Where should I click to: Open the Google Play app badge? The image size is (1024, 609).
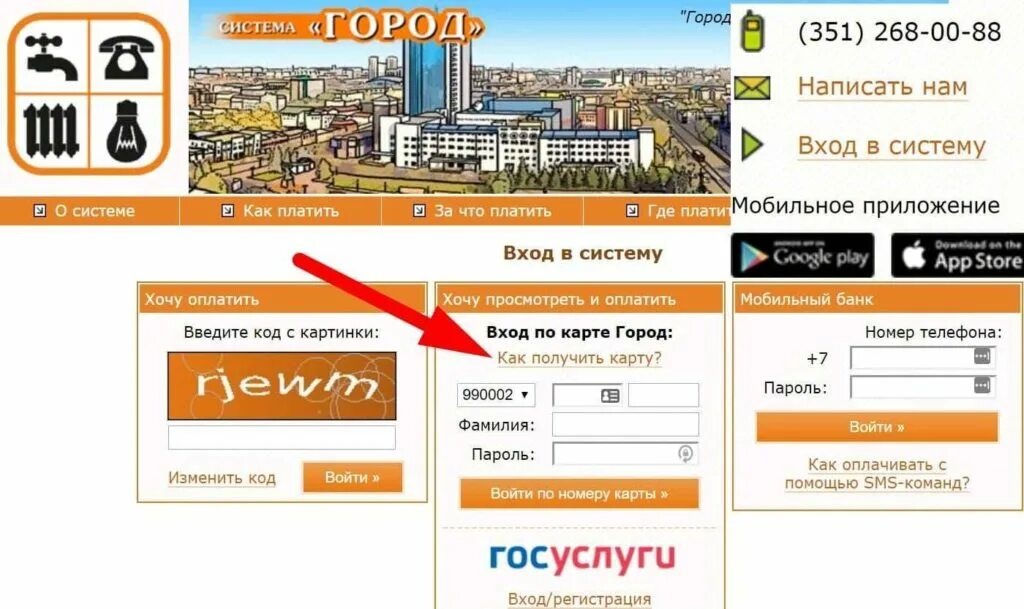[x=803, y=255]
